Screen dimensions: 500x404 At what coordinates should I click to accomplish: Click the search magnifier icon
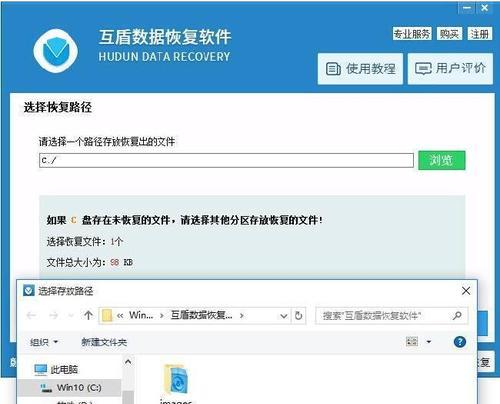pos(457,315)
